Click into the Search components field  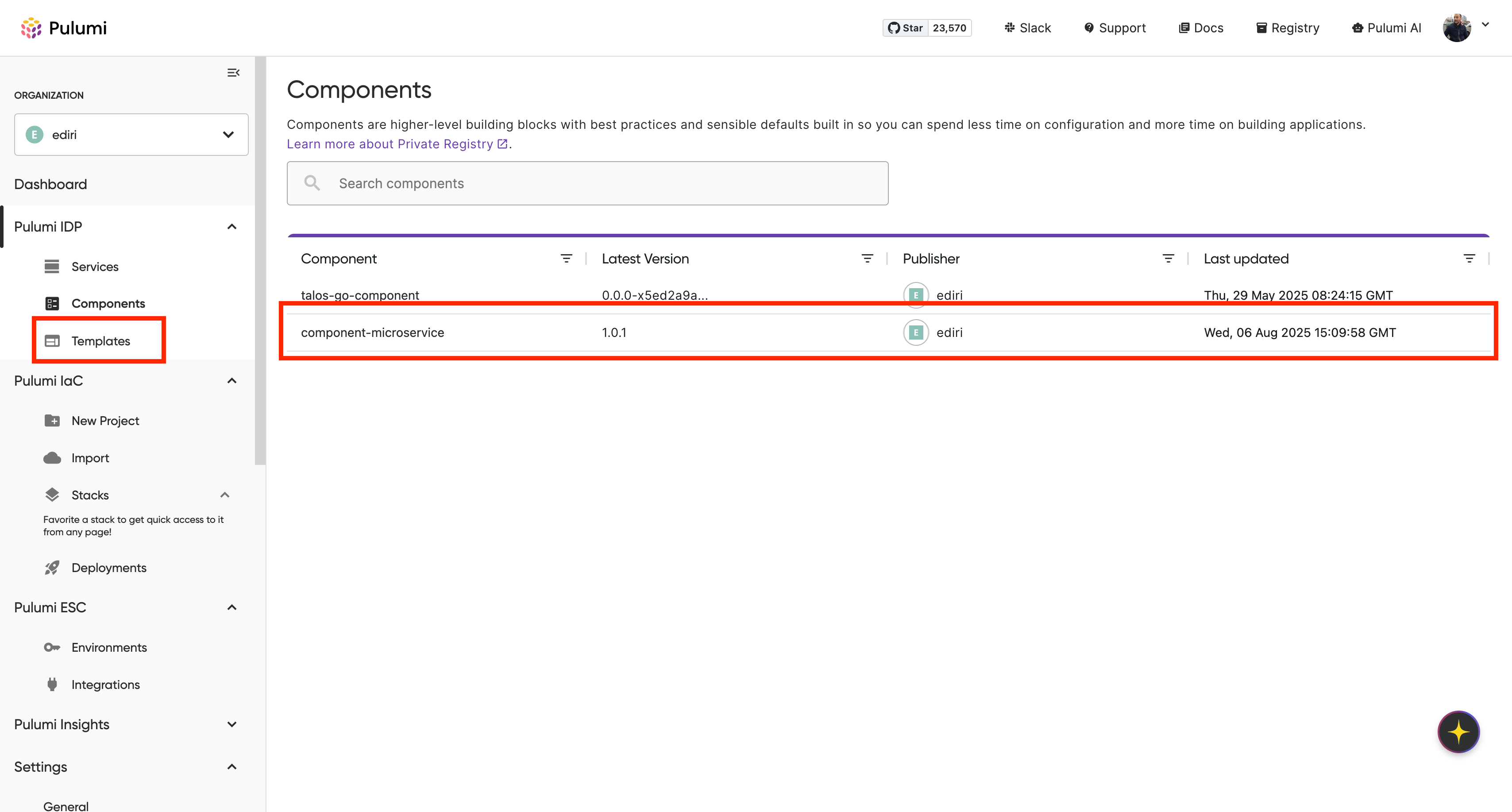click(x=587, y=183)
